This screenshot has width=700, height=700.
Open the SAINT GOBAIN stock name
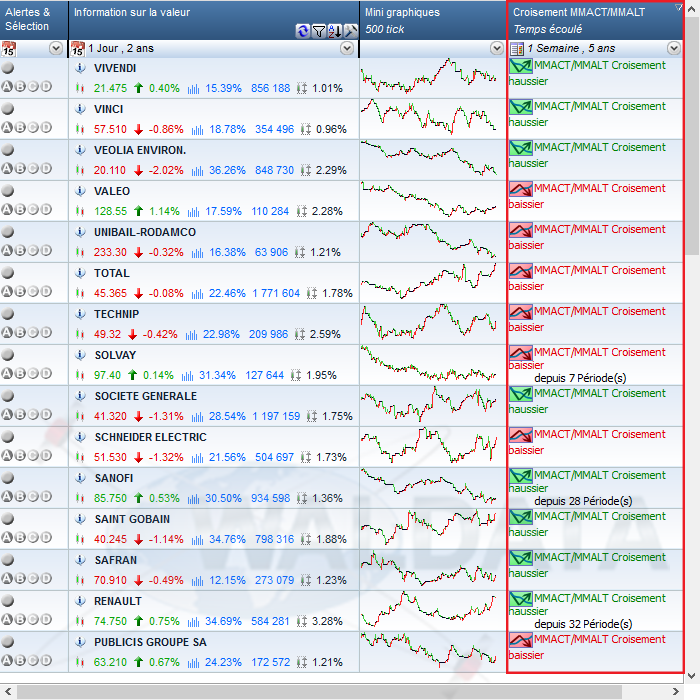pos(132,519)
